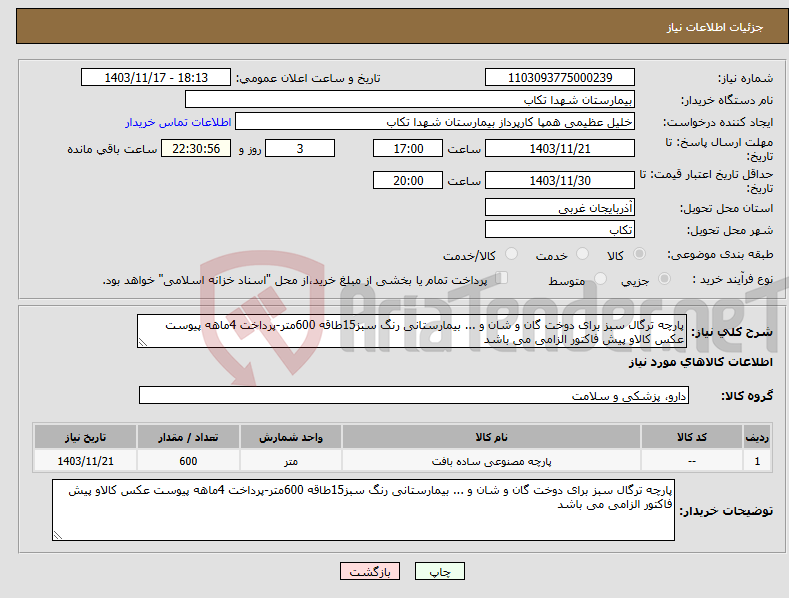Click the remaining time 22:30:56 field
Image resolution: width=789 pixels, height=598 pixels.
pos(196,148)
